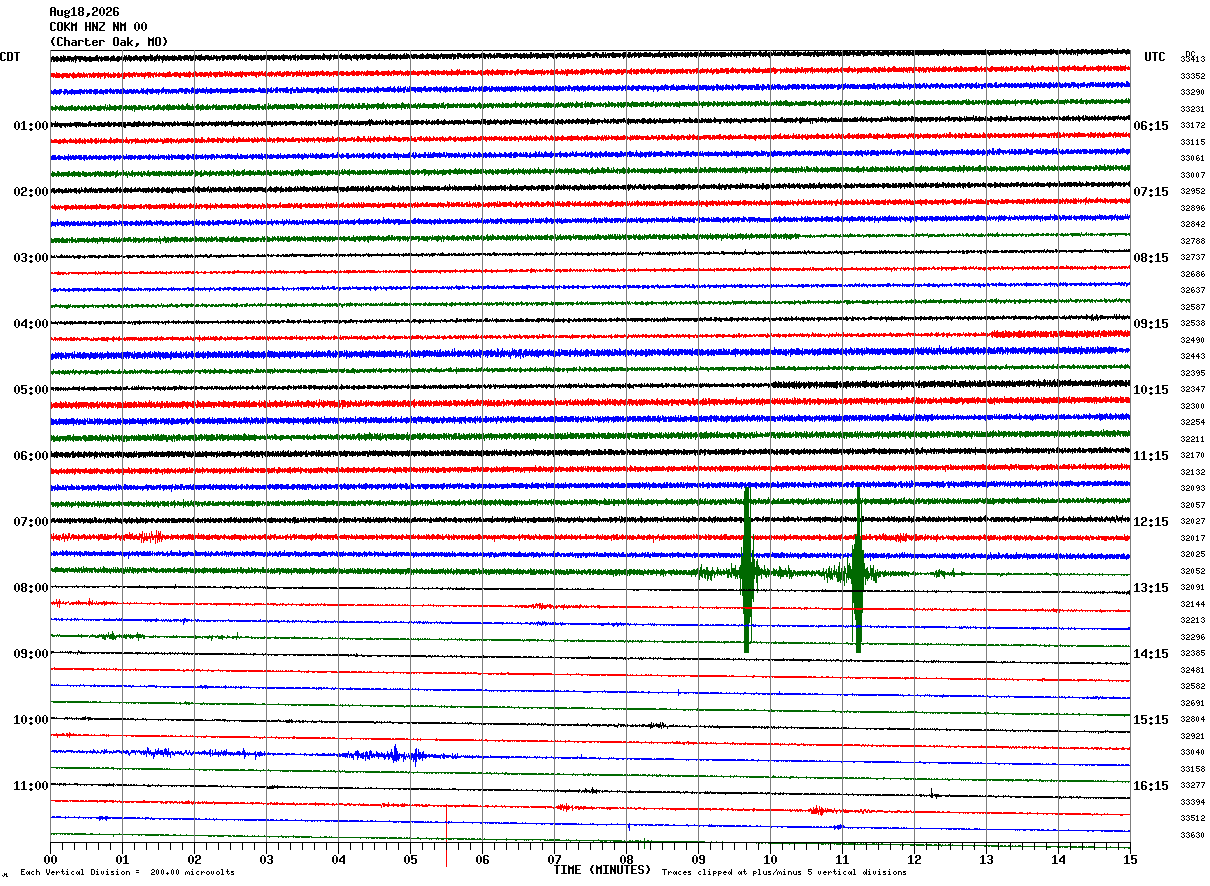Click the DC offset value 32385
Screen dimensions: 1210x886
[x=1192, y=653]
